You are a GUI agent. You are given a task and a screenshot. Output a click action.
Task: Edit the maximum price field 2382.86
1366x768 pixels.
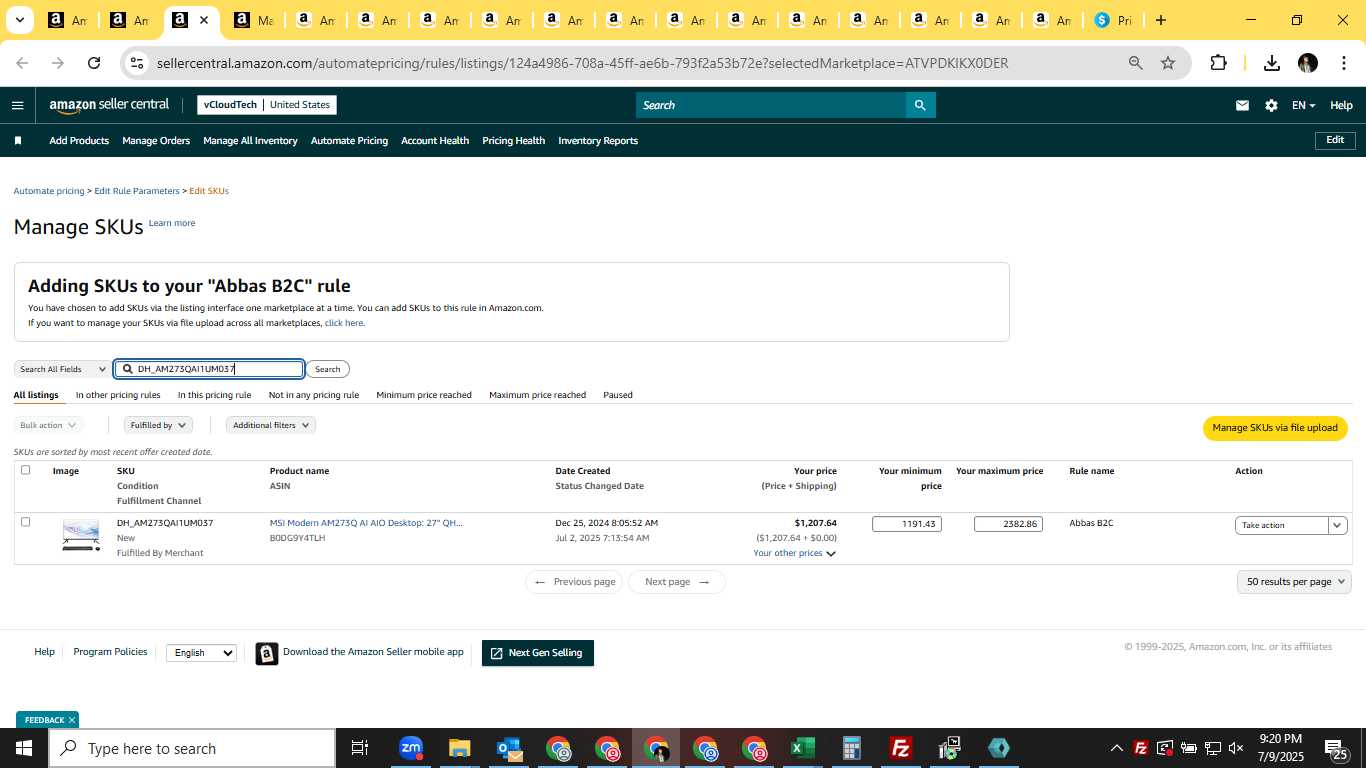click(x=1008, y=524)
